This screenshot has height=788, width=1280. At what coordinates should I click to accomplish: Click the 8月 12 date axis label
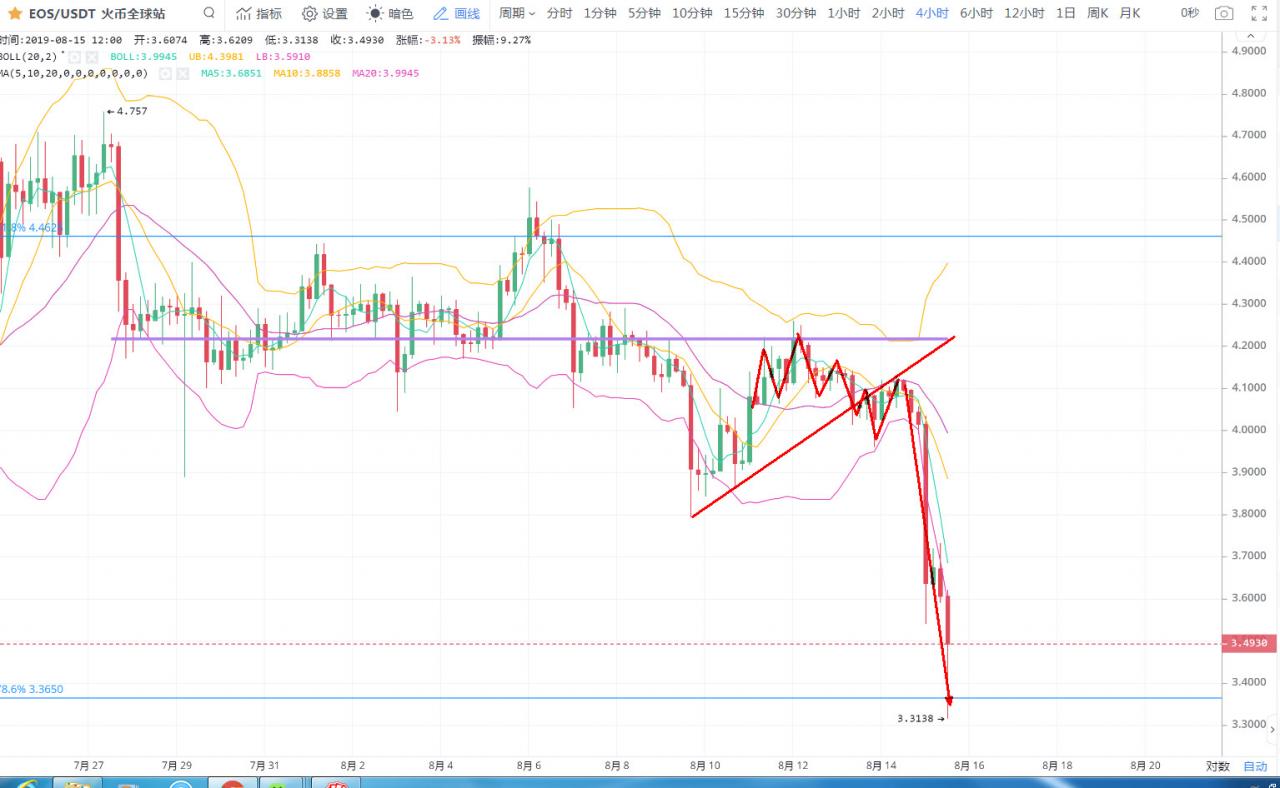click(793, 765)
